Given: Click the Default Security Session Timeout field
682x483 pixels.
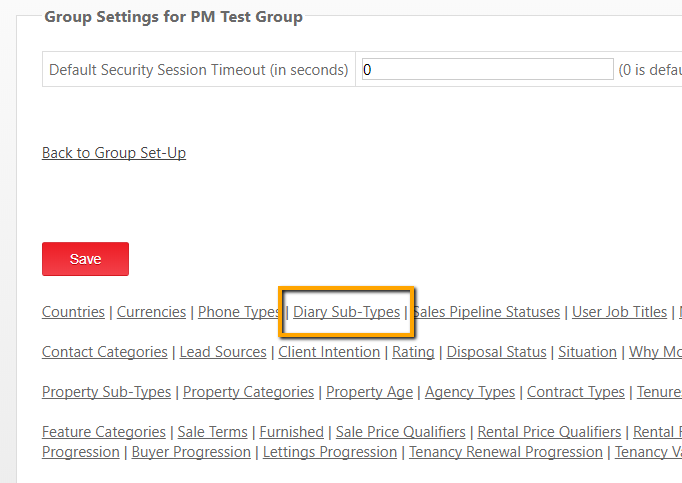Looking at the screenshot, I should click(487, 70).
